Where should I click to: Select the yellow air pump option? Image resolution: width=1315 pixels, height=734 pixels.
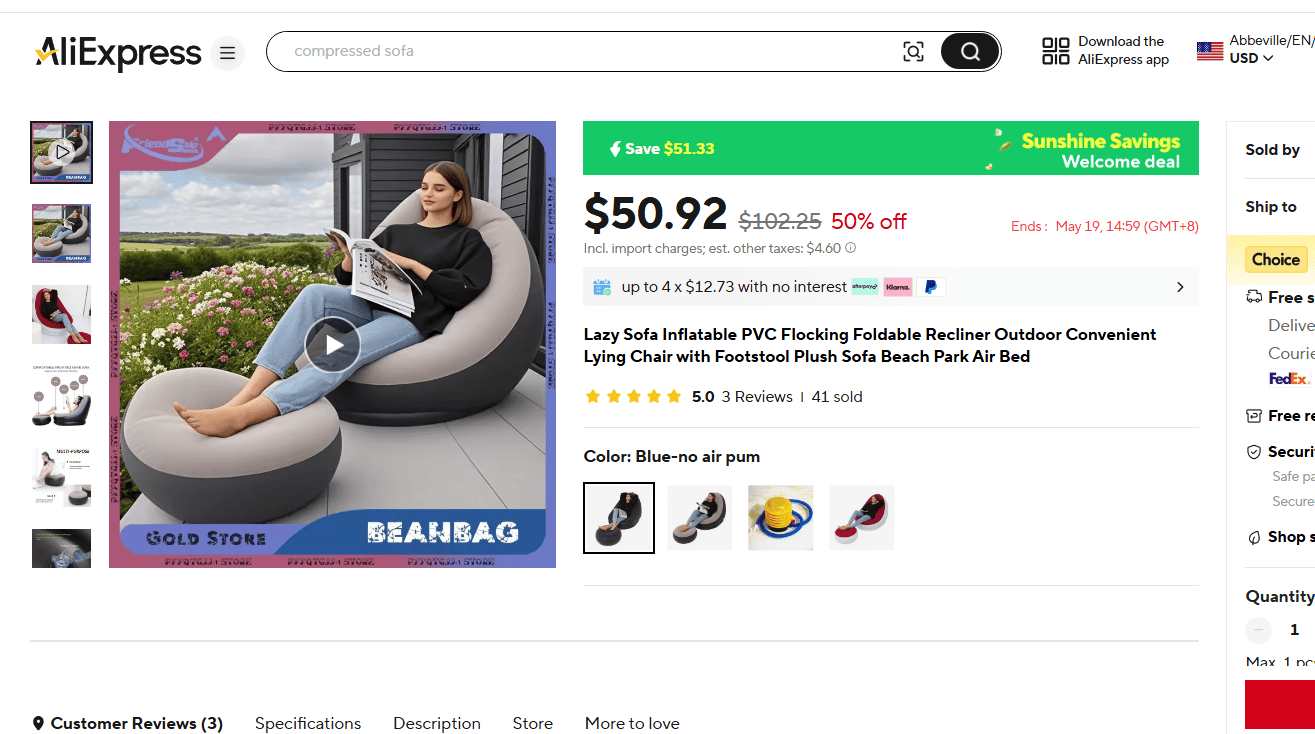(x=781, y=518)
